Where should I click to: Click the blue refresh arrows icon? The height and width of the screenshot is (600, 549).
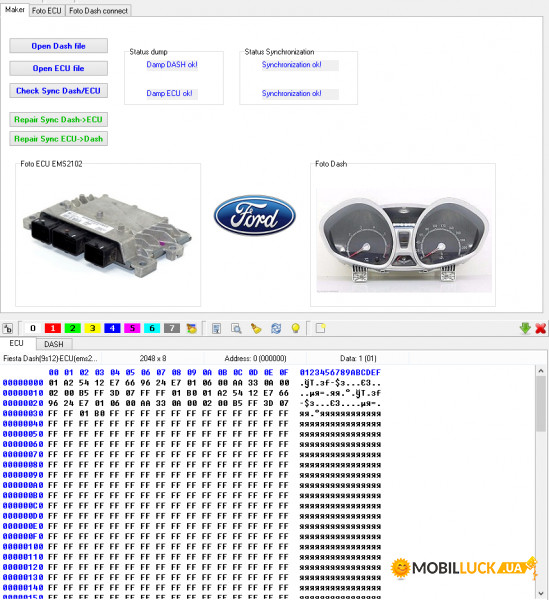point(276,328)
